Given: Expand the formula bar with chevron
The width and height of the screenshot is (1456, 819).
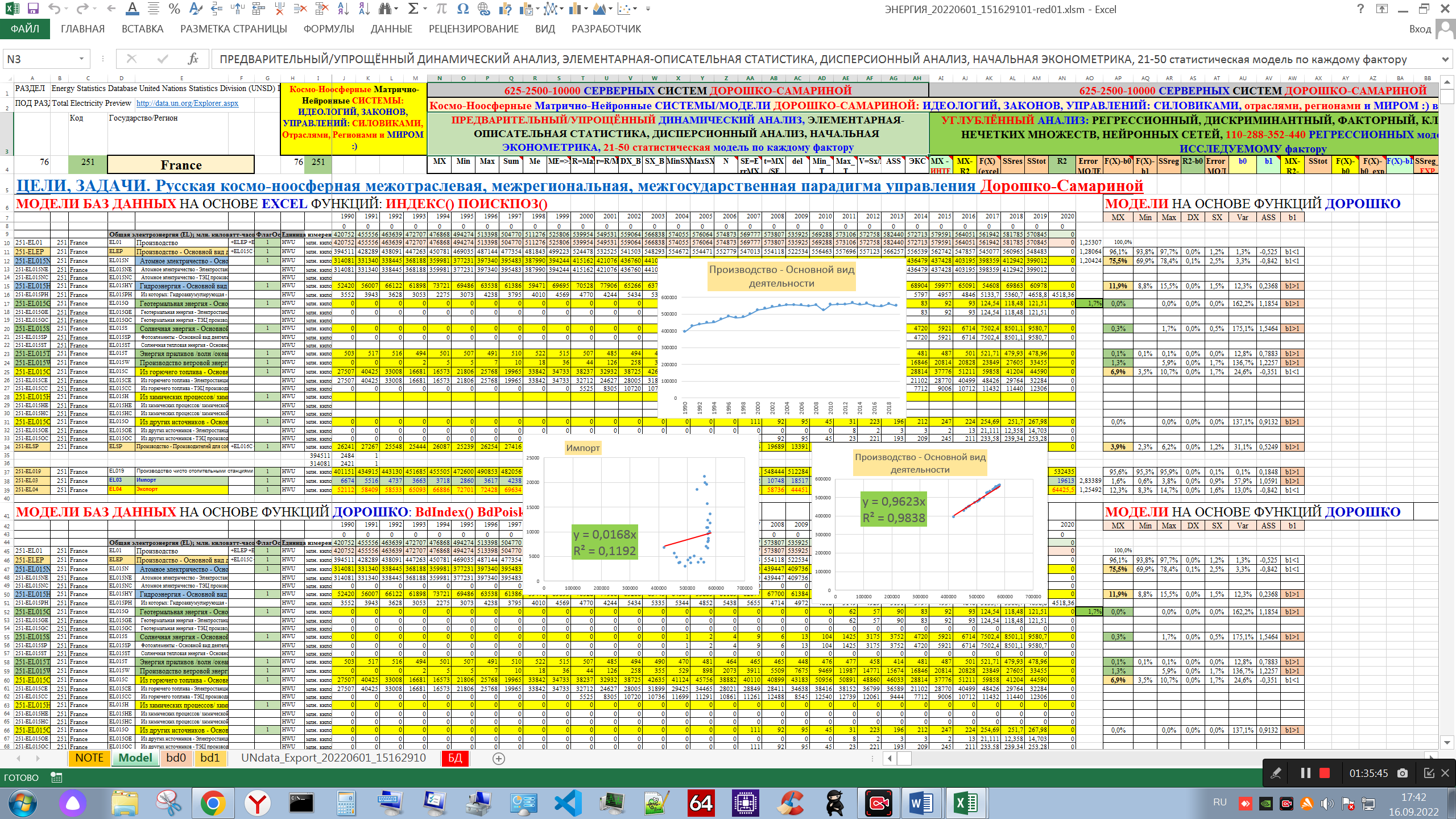Looking at the screenshot, I should click(x=1445, y=59).
